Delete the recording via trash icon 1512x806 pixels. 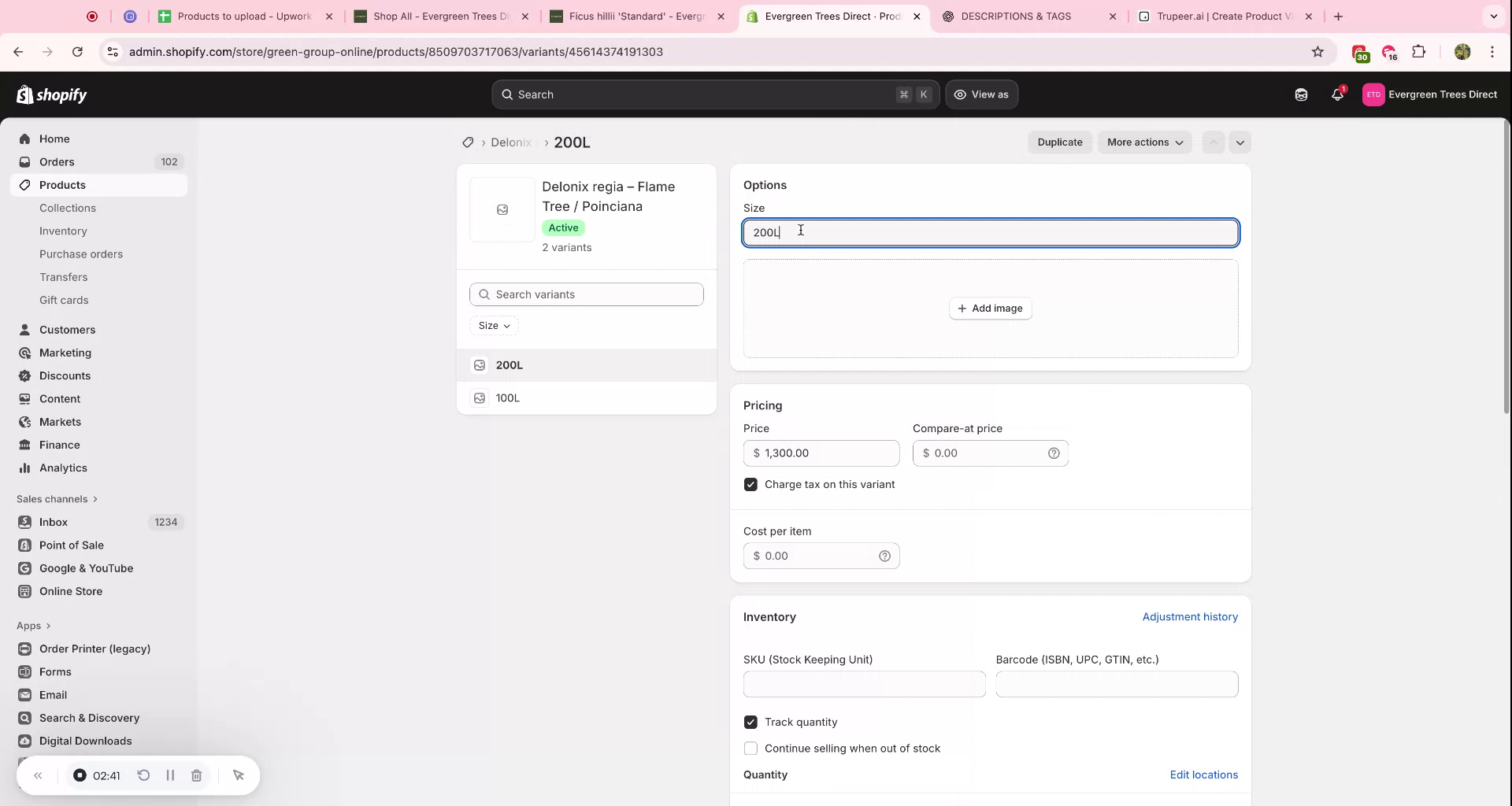pyautogui.click(x=197, y=775)
